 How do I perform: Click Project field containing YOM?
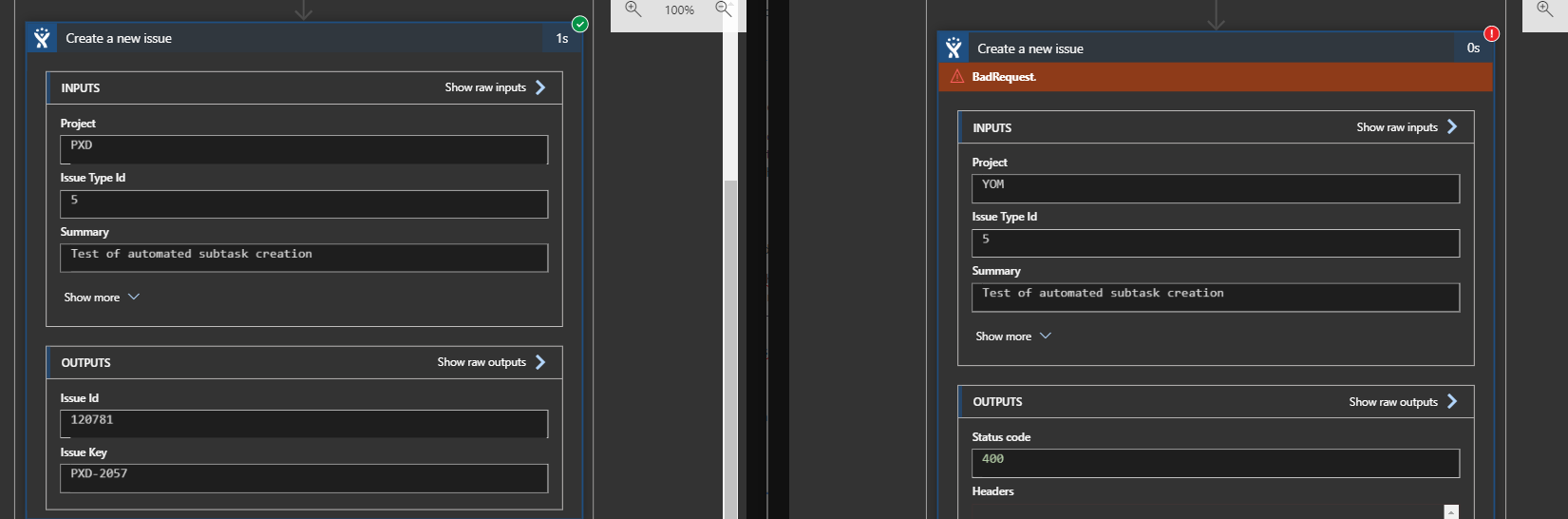point(1216,188)
